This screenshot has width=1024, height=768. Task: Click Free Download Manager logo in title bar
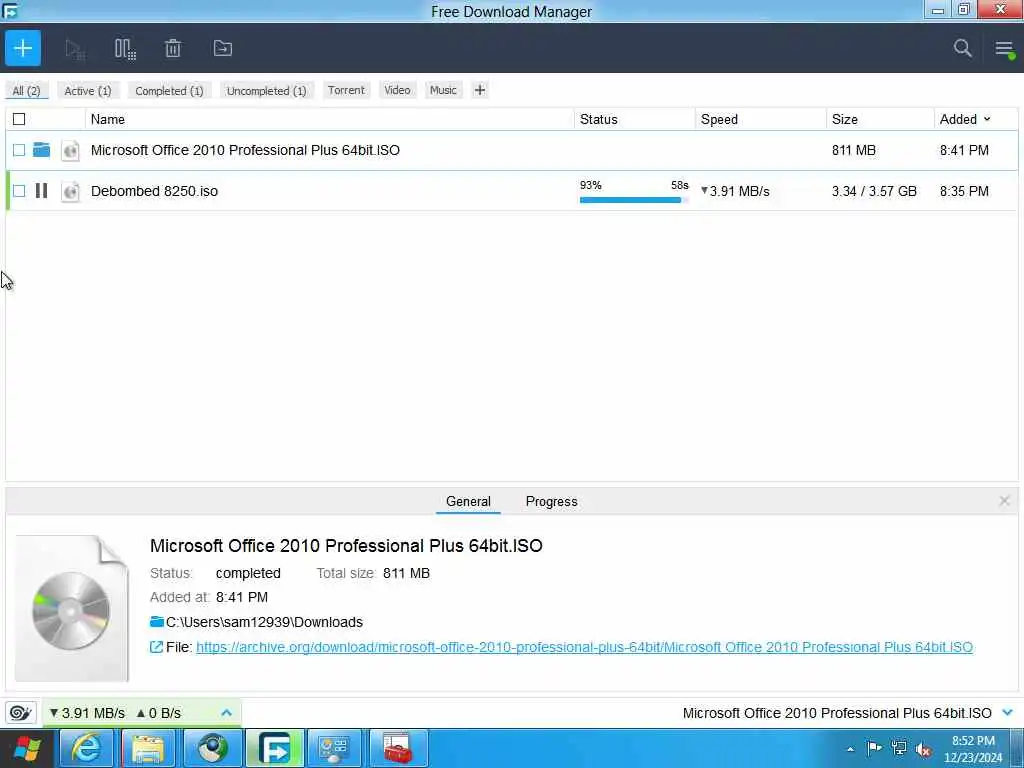tap(10, 10)
